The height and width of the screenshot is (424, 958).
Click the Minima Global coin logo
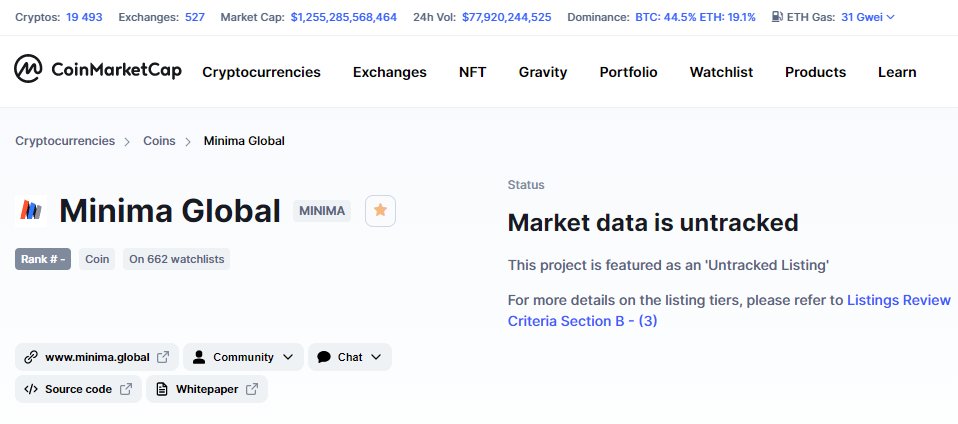(31, 211)
